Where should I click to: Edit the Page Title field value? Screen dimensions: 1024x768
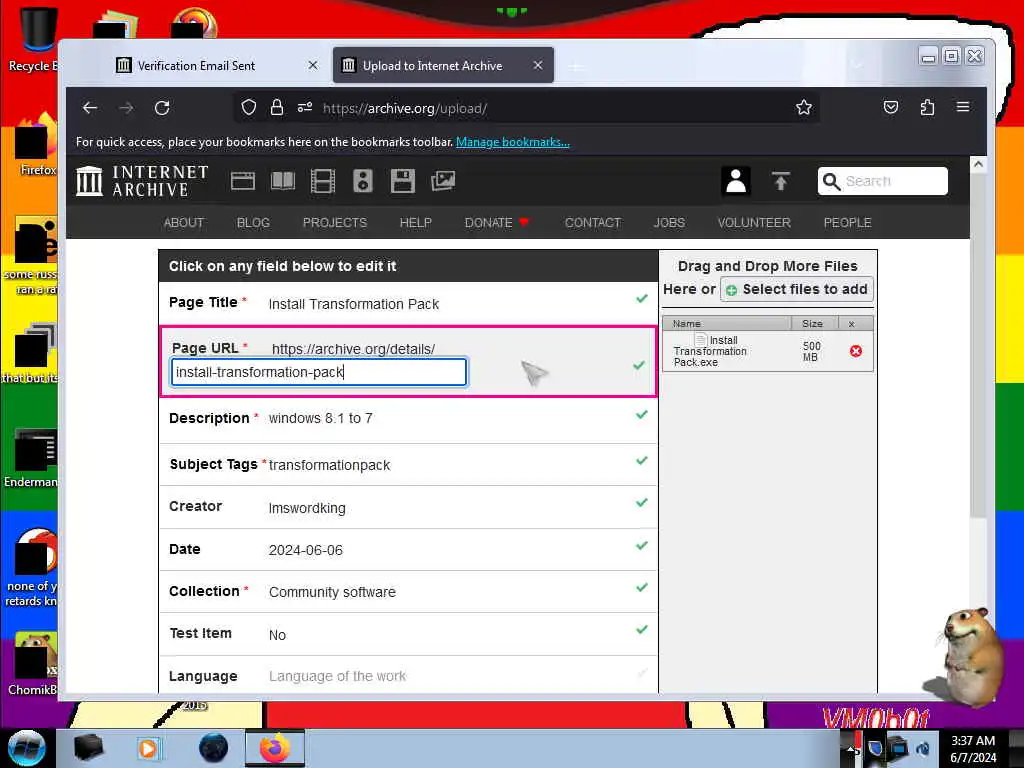tap(353, 304)
